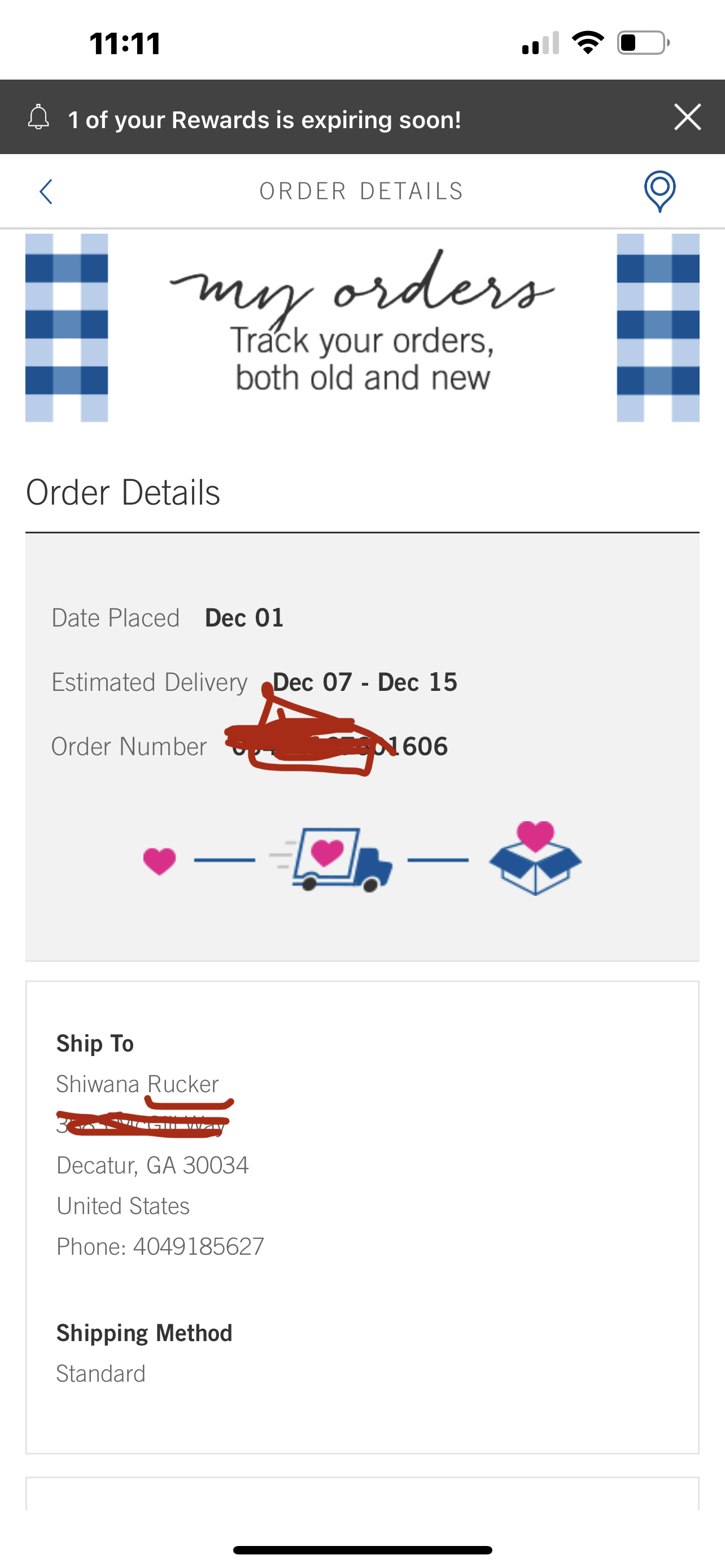Image resolution: width=725 pixels, height=1568 pixels.
Task: Click the delivery truck shipping status icon
Action: (333, 860)
